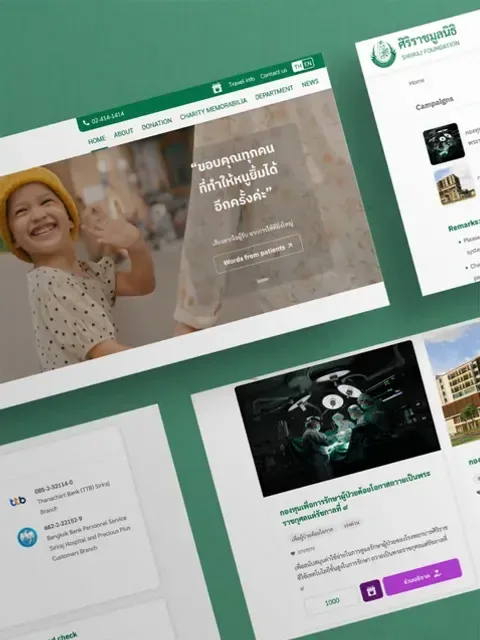480x640 pixels.
Task: Click the purple add-to-basket icon button
Action: [371, 590]
